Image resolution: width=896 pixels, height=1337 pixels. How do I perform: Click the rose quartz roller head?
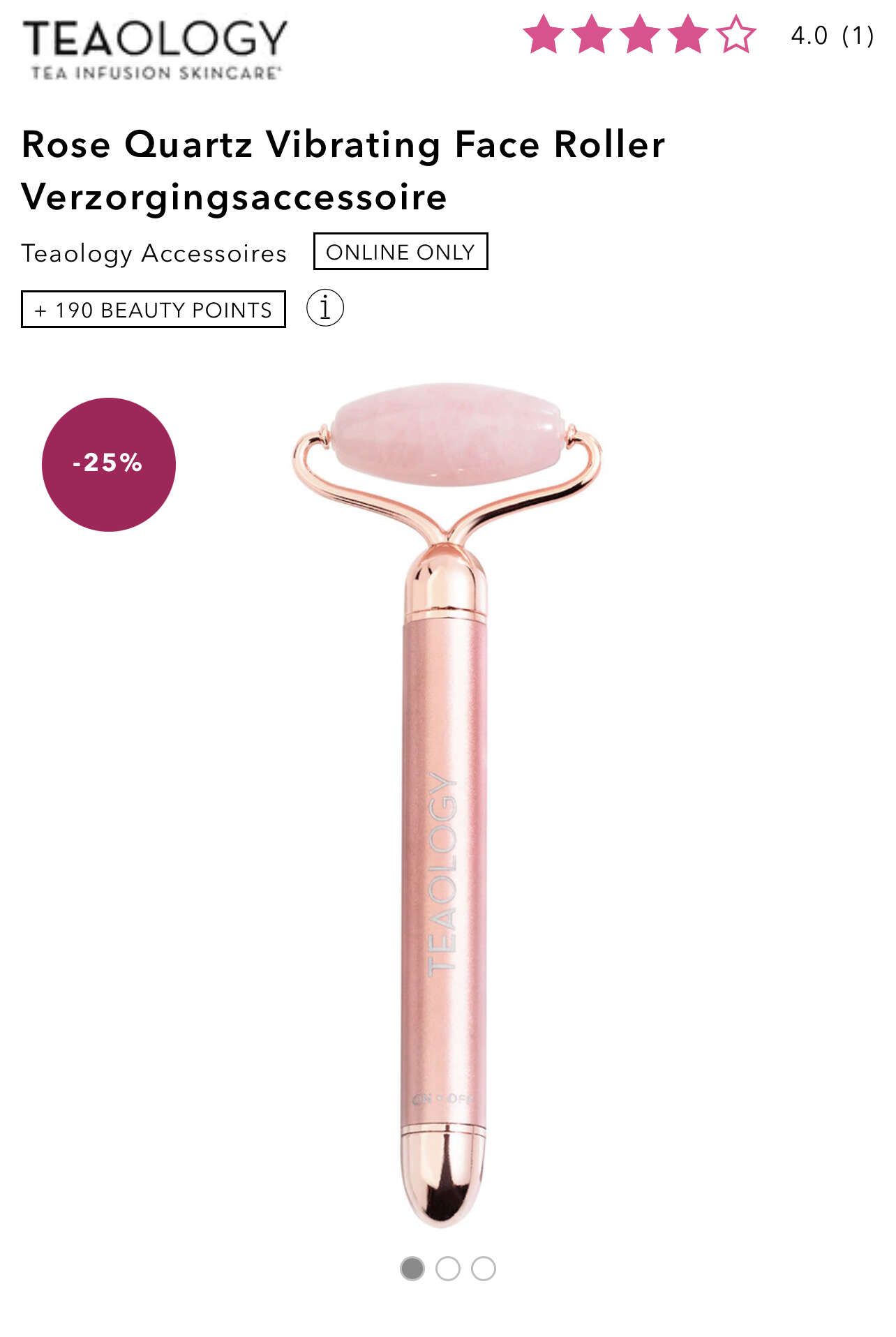pos(447,434)
